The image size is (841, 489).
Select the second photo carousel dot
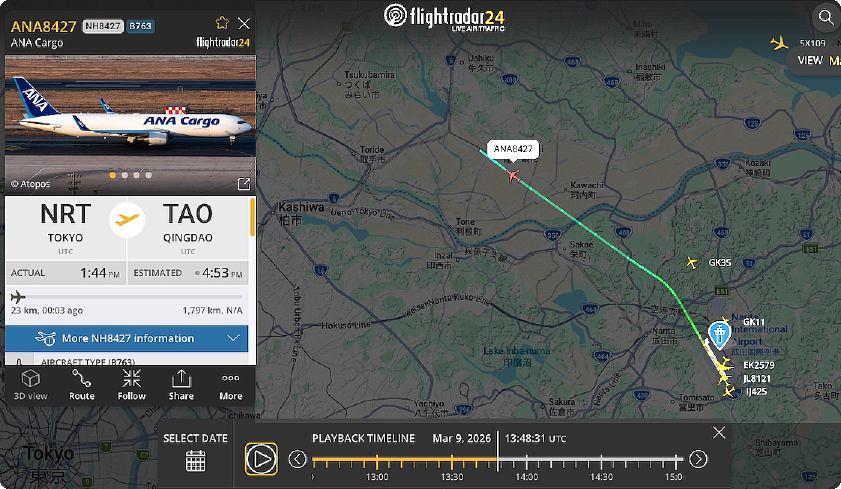click(x=124, y=175)
